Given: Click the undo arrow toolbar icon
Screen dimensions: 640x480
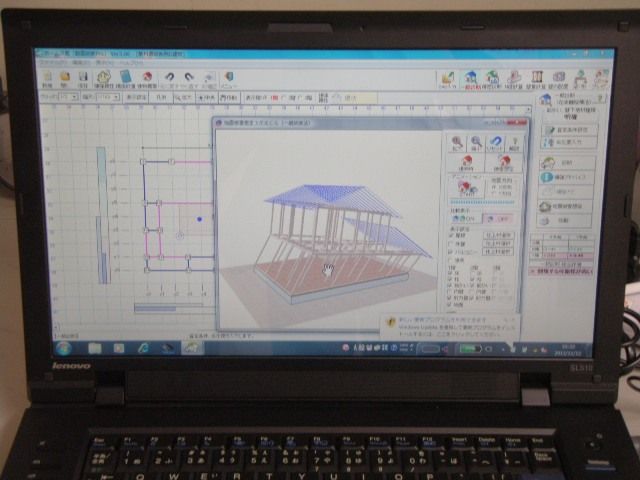Looking at the screenshot, I should [x=169, y=78].
